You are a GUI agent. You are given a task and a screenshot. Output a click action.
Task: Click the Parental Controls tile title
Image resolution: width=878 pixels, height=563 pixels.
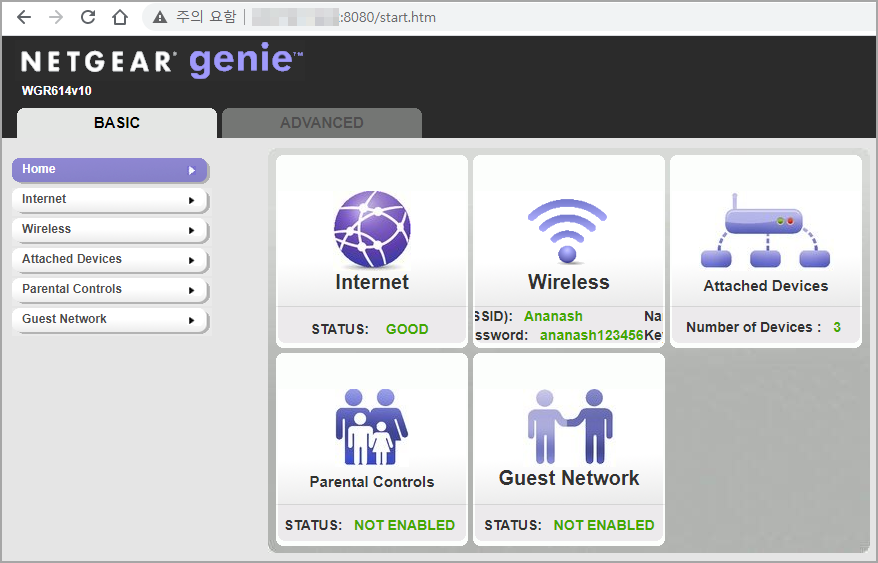pyautogui.click(x=372, y=482)
